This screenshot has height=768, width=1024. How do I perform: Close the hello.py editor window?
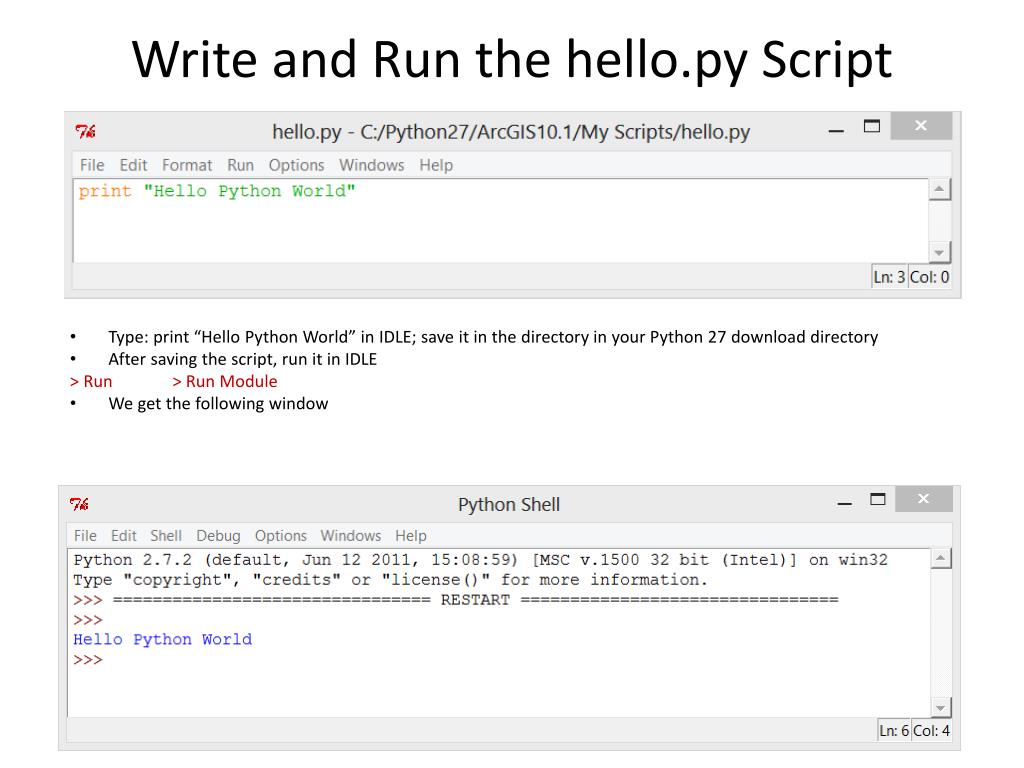(921, 125)
